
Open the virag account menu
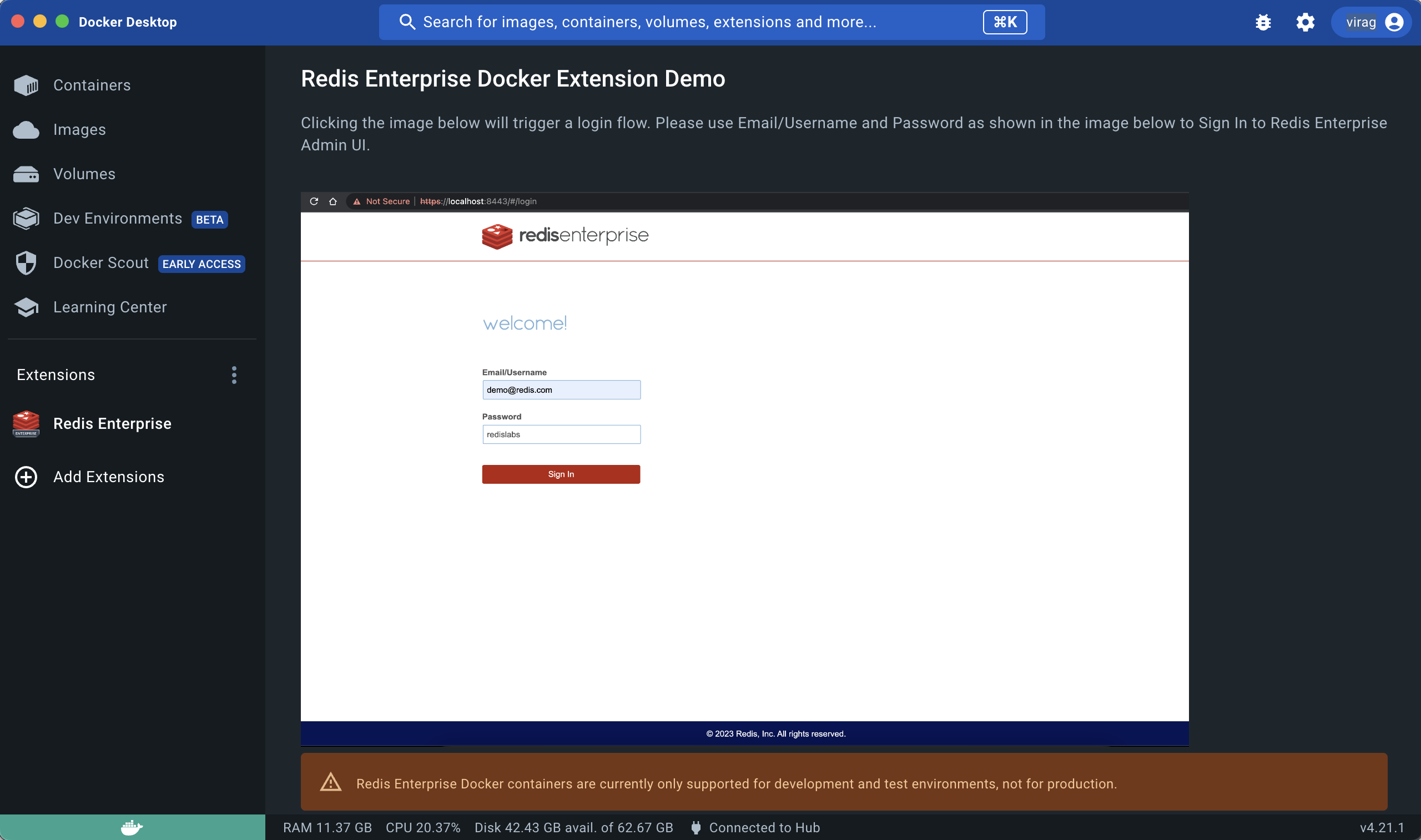[1370, 23]
